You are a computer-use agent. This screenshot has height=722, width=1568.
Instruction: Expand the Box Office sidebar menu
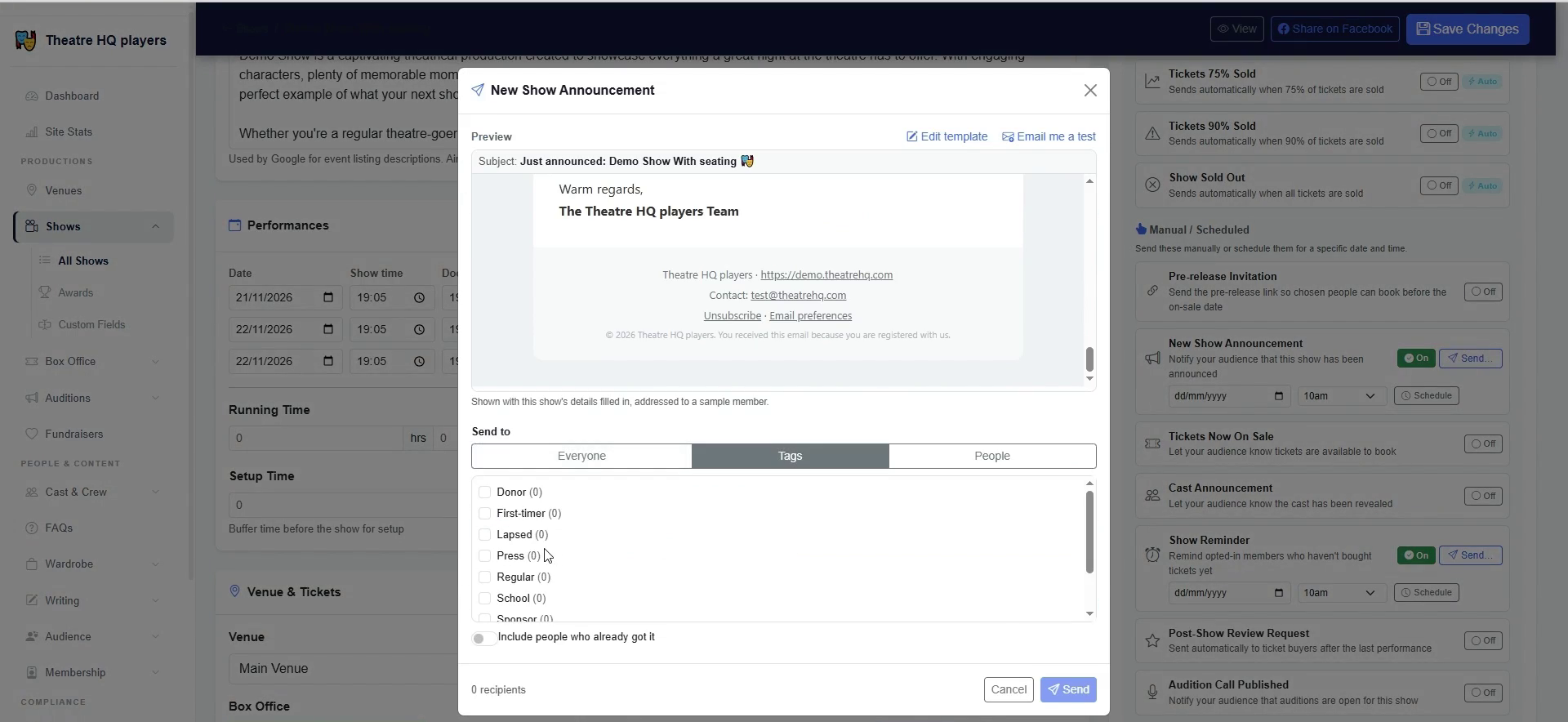pyautogui.click(x=155, y=361)
